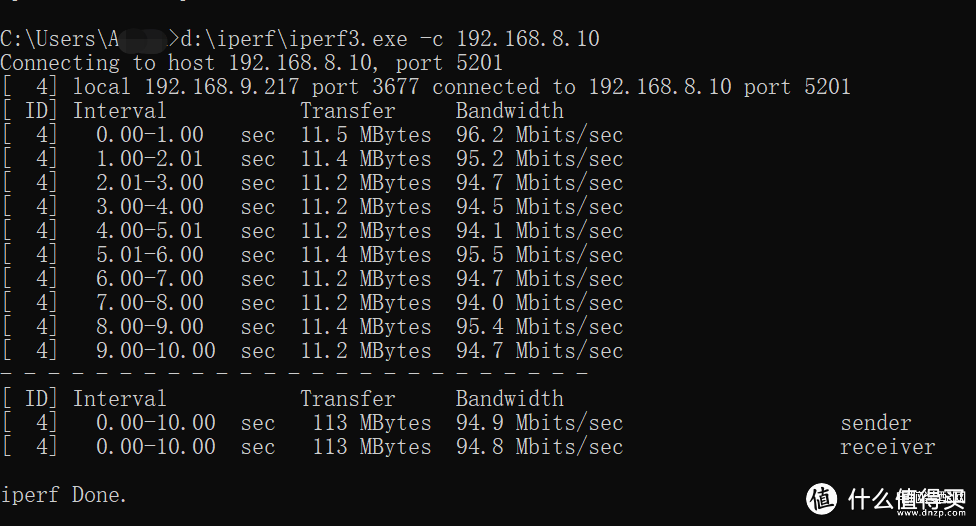Click the "Connecting to host" output line

[251, 63]
